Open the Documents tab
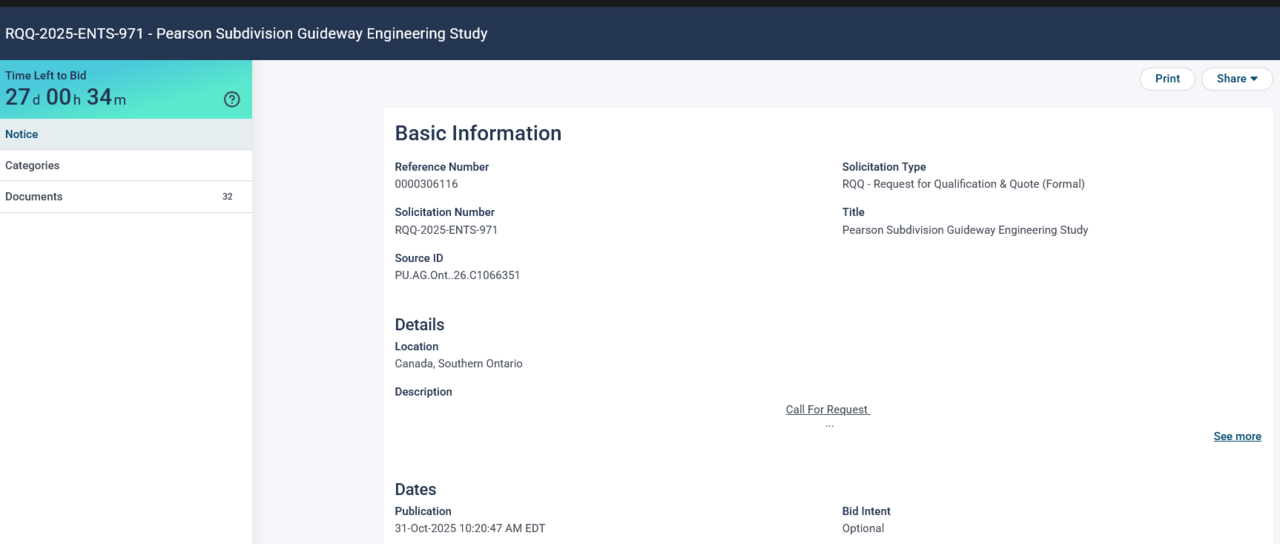This screenshot has height=544, width=1280. pyautogui.click(x=34, y=197)
